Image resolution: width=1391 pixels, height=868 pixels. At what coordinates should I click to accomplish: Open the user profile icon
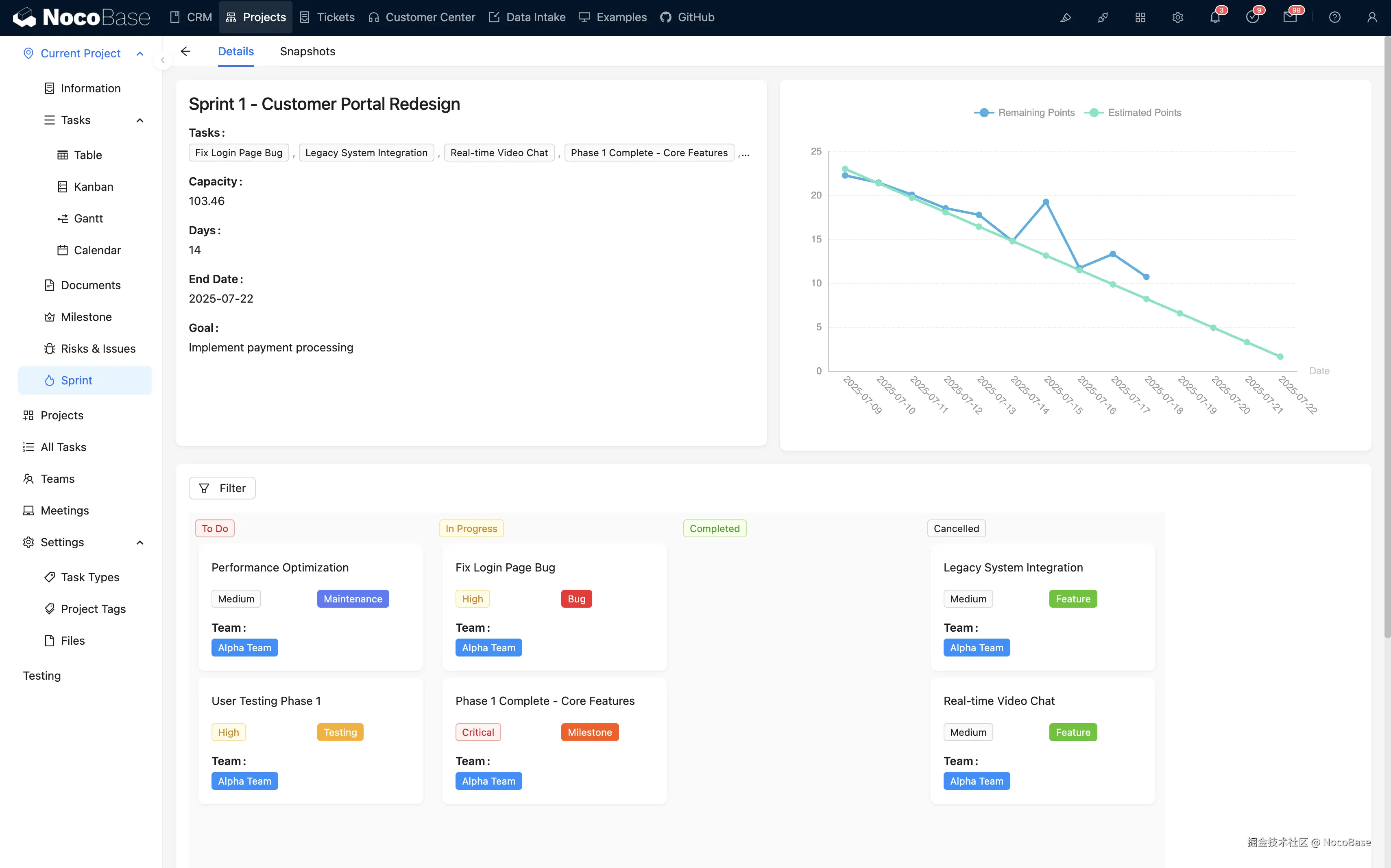[x=1372, y=17]
